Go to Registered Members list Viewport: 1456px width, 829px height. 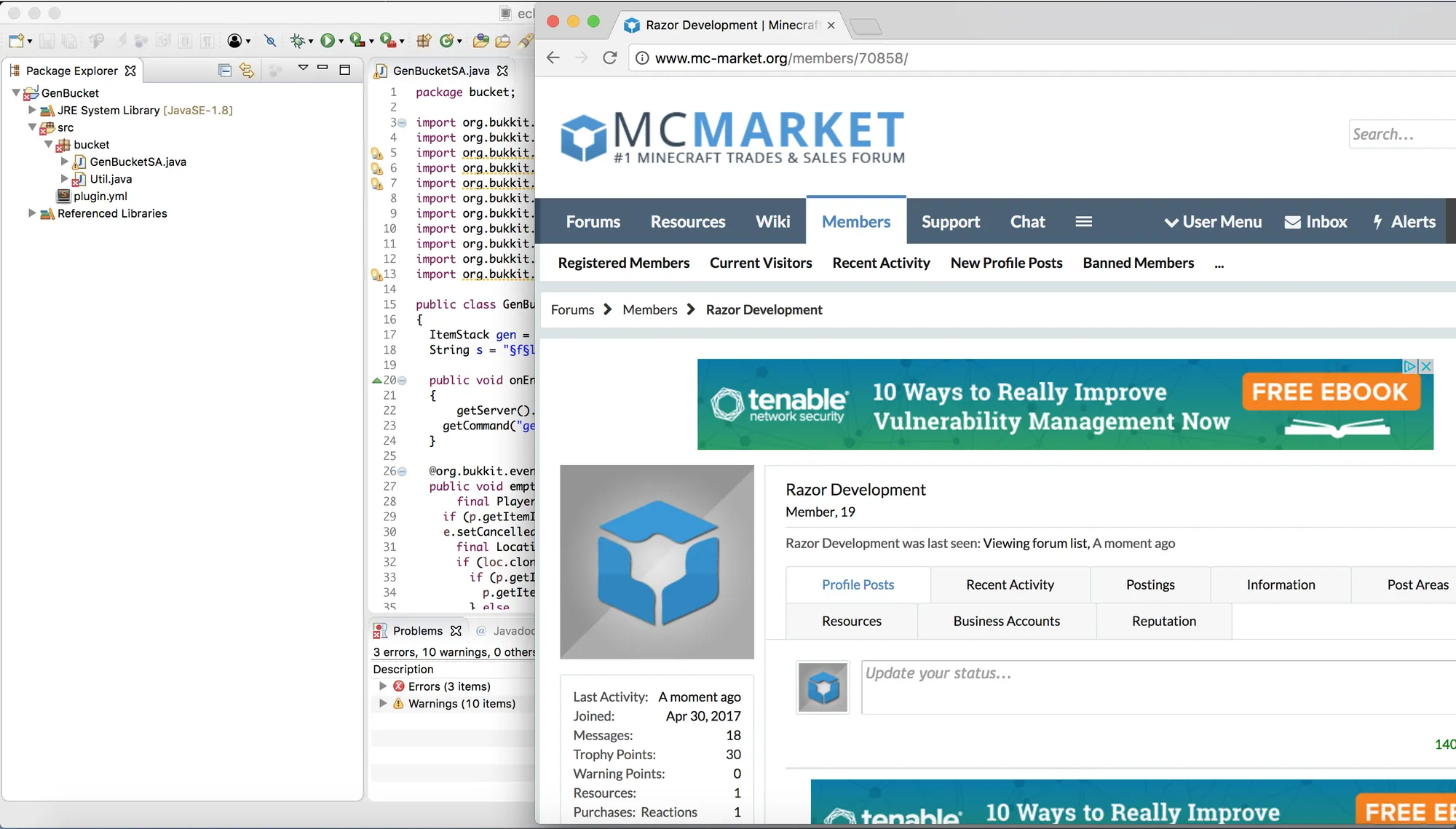(x=624, y=263)
